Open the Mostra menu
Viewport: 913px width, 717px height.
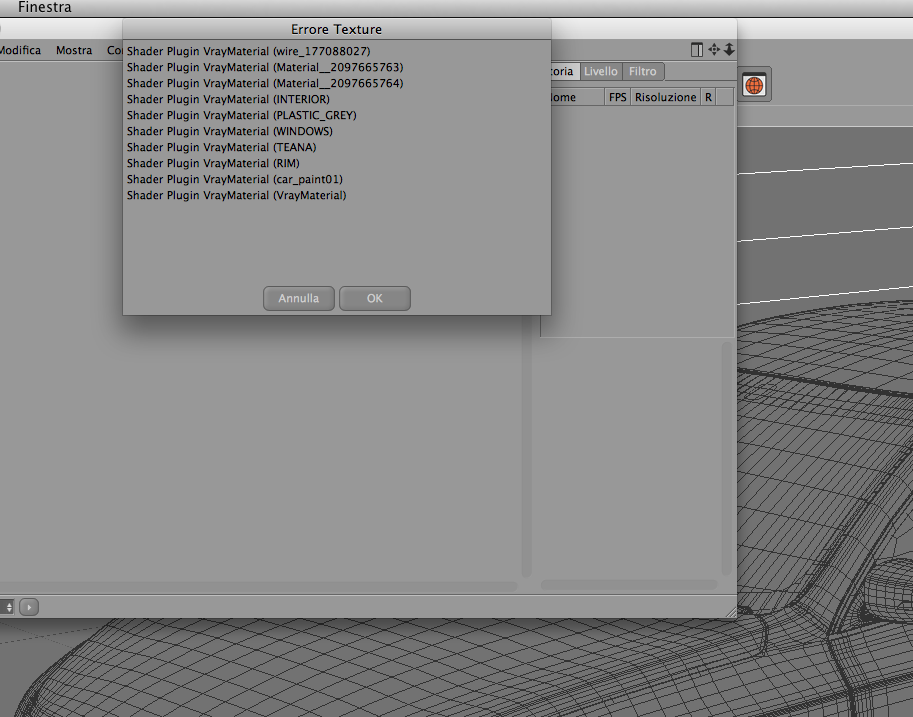74,50
